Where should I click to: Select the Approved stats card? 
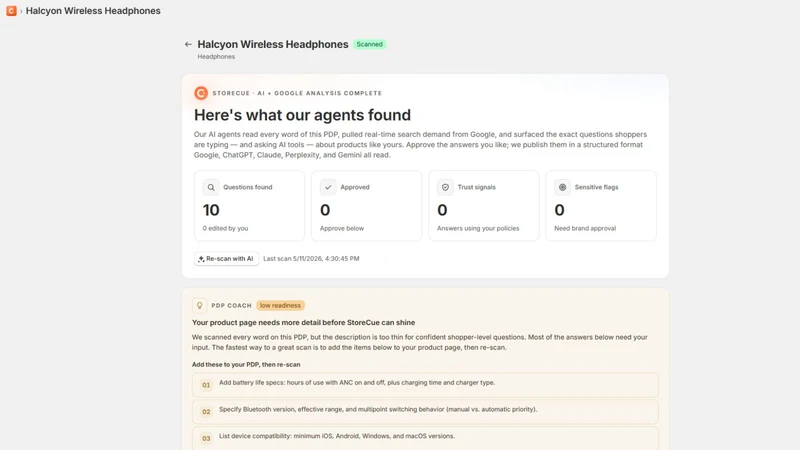367,206
